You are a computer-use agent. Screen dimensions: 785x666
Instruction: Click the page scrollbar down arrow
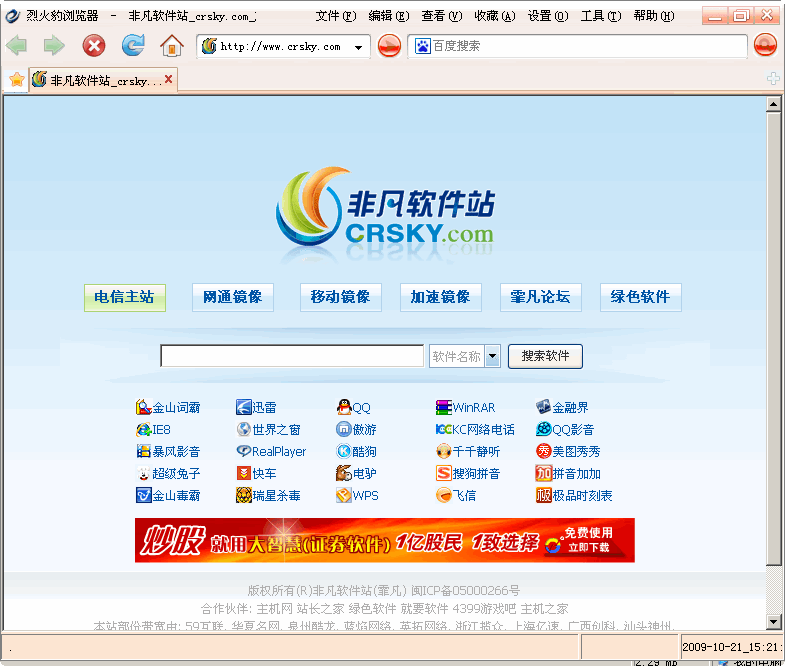773,621
